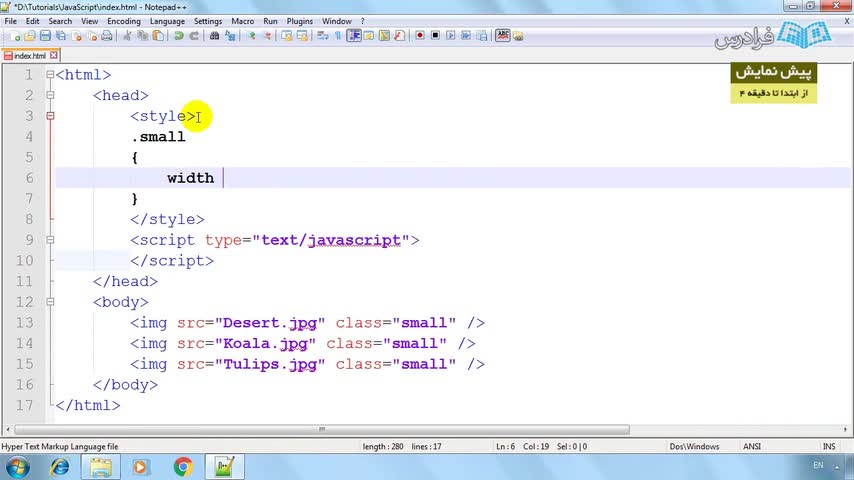Viewport: 854px width, 480px height.
Task: Toggle Show All Characters pilcrow icon
Action: [x=338, y=36]
